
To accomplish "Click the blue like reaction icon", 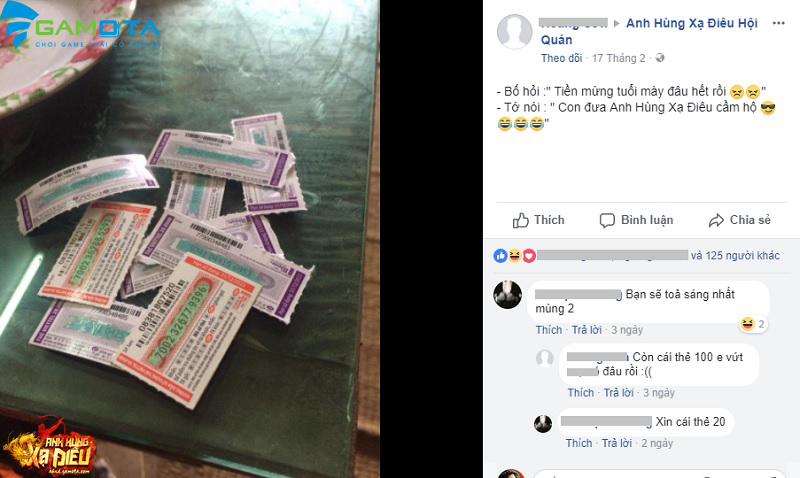I will [501, 256].
